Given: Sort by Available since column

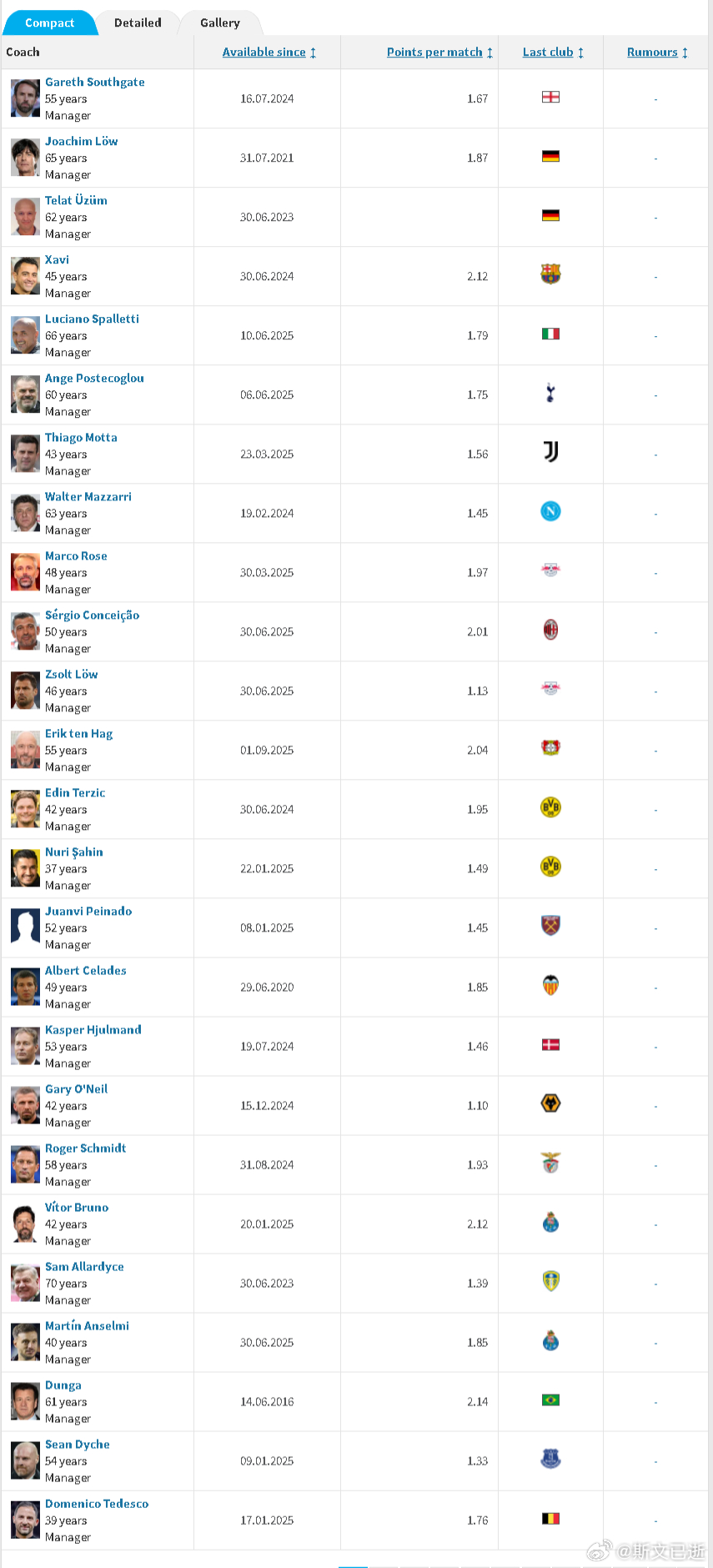Looking at the screenshot, I should (269, 53).
